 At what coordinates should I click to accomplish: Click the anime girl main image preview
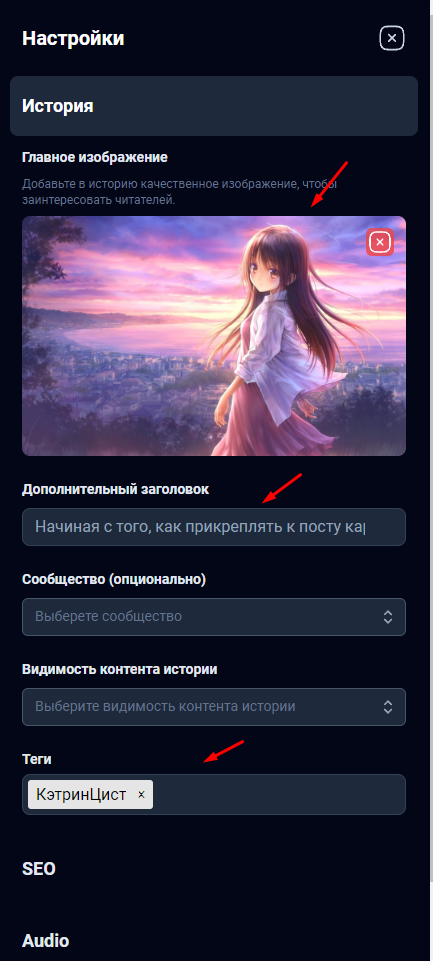coord(213,336)
